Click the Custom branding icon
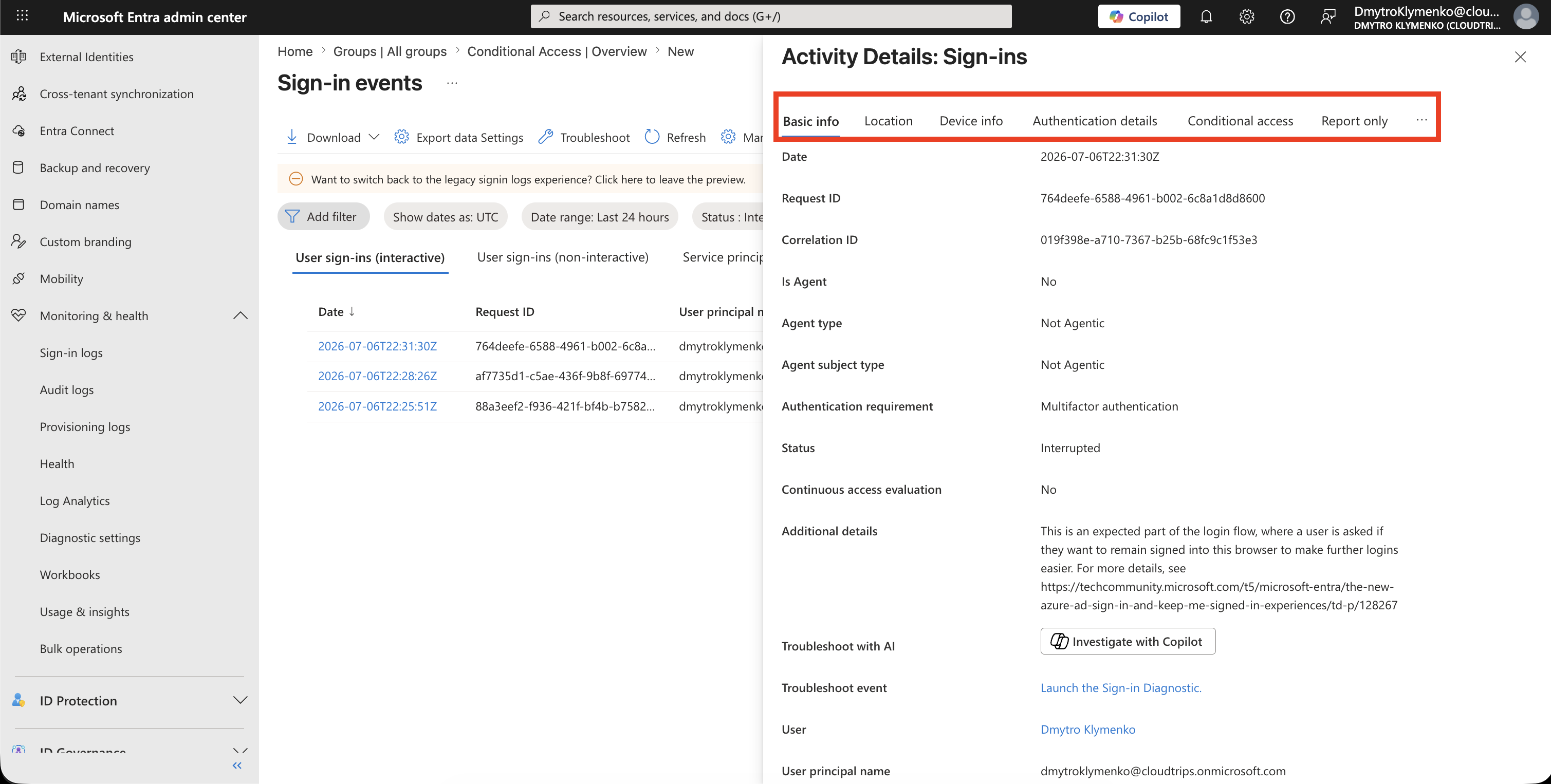This screenshot has height=784, width=1551. 19,241
